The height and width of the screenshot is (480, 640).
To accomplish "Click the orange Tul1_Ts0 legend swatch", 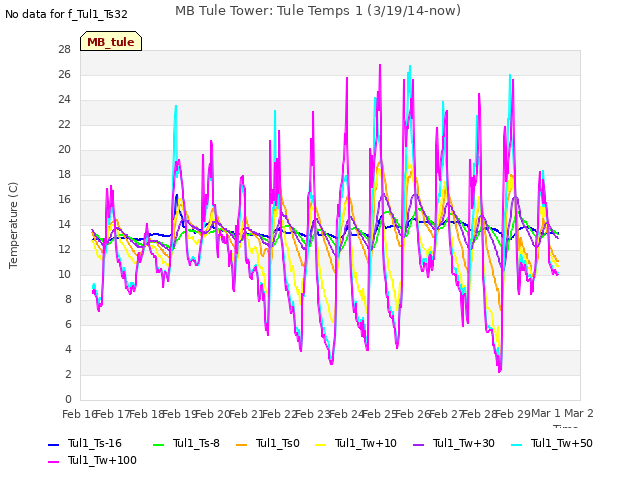I will (242, 444).
